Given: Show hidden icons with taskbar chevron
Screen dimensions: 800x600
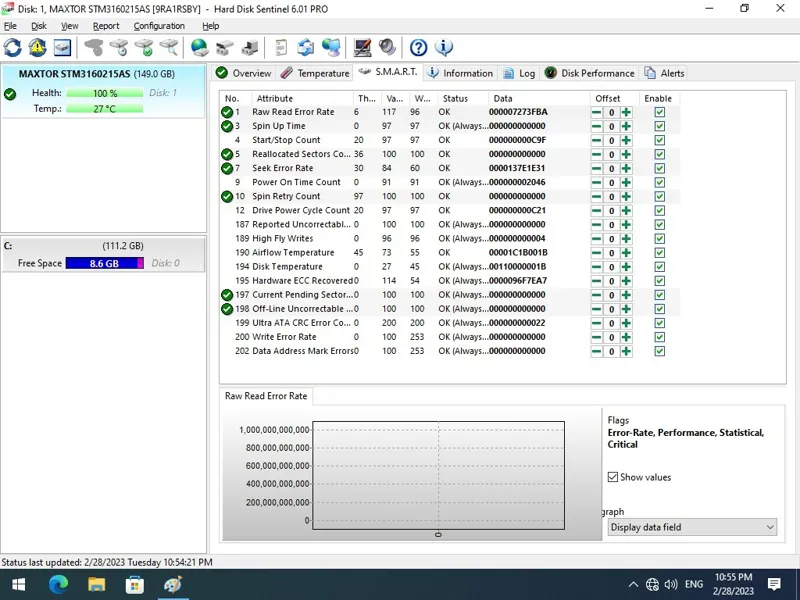Looking at the screenshot, I should coord(633,584).
